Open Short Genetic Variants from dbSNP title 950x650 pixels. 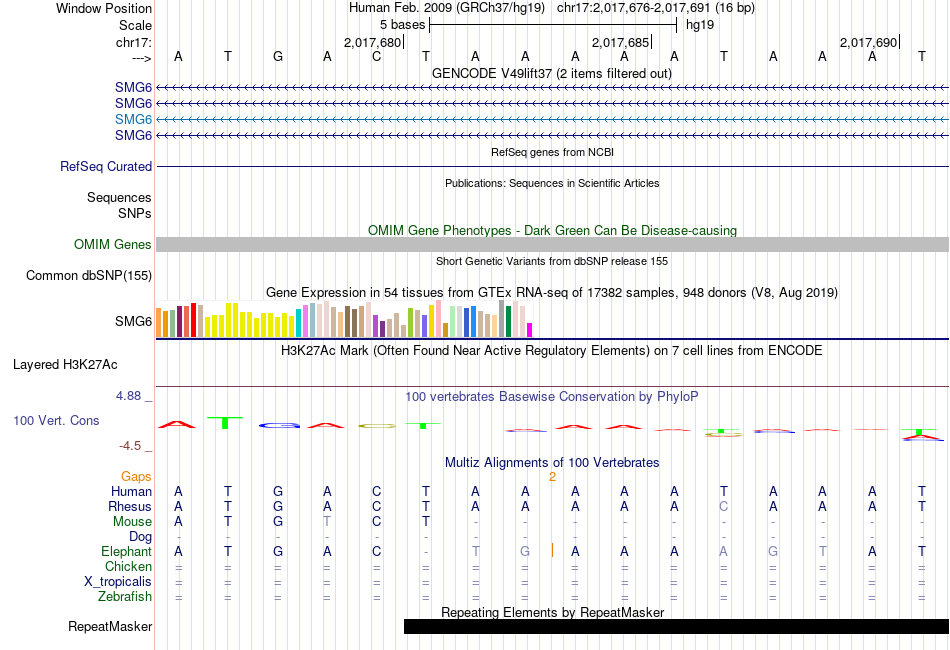[552, 261]
